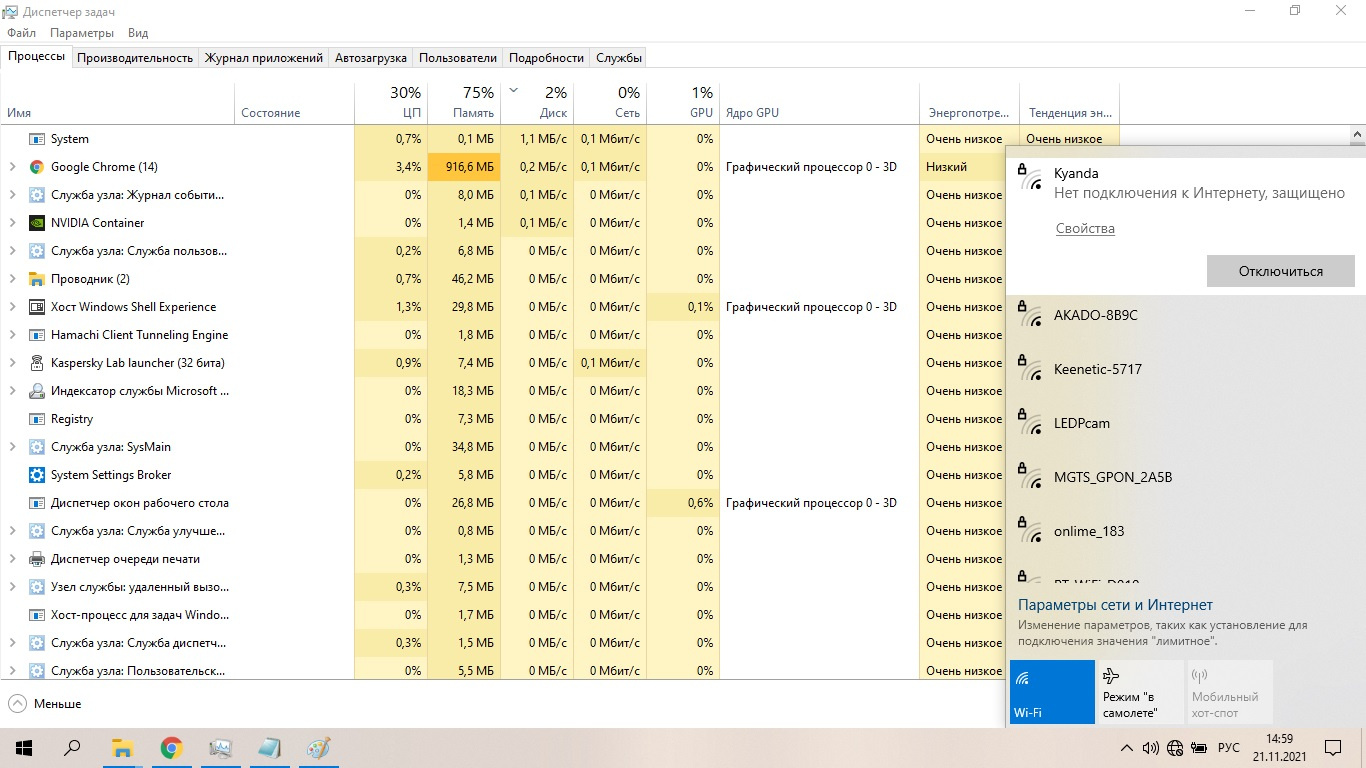Click the System process icon
This screenshot has width=1366, height=768.
pyautogui.click(x=37, y=139)
